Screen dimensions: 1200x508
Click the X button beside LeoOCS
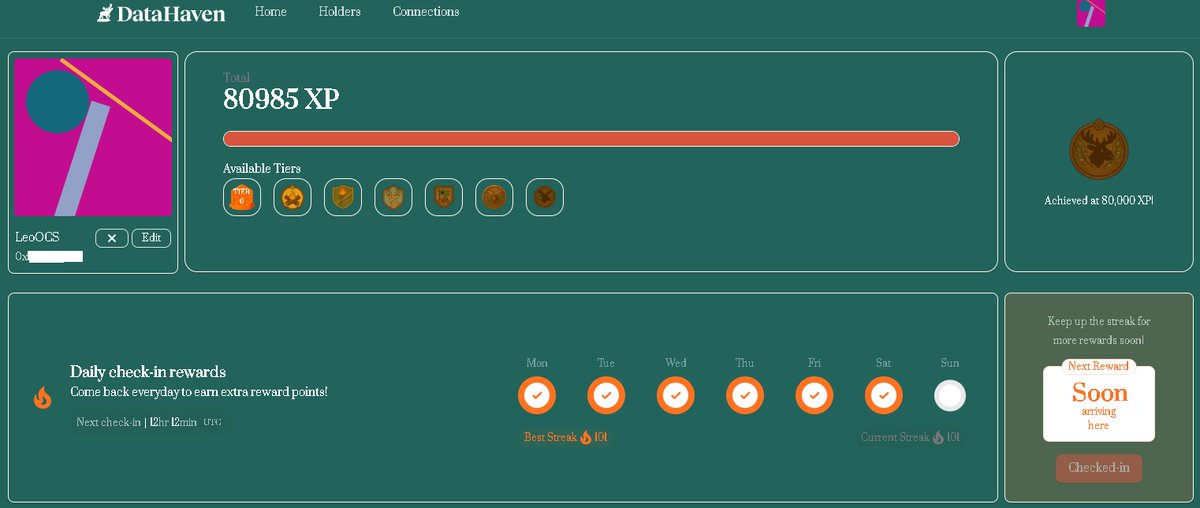click(x=112, y=238)
